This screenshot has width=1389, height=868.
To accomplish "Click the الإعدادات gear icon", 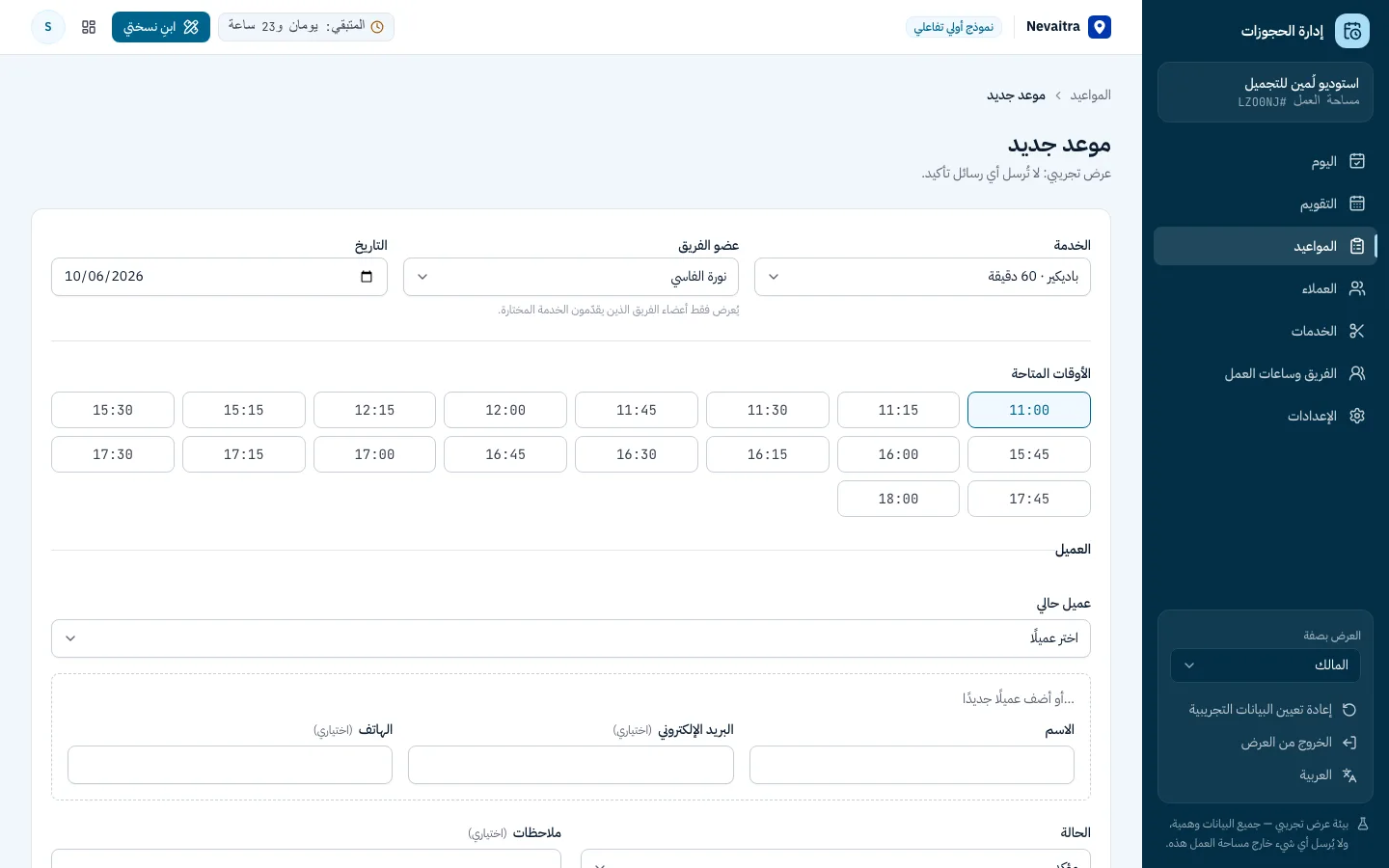I will pyautogui.click(x=1357, y=416).
